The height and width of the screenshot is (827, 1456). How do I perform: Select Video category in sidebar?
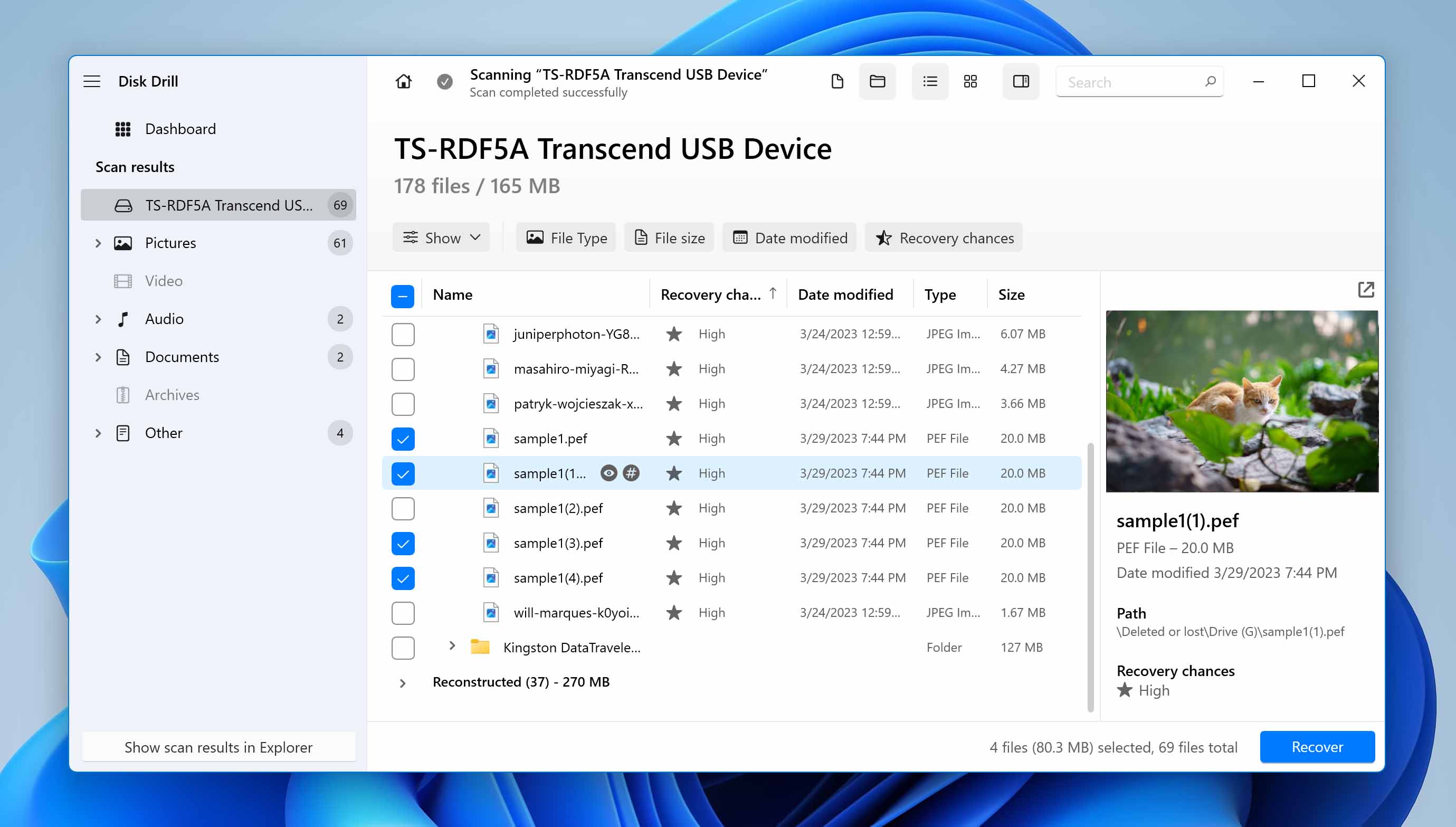click(218, 281)
